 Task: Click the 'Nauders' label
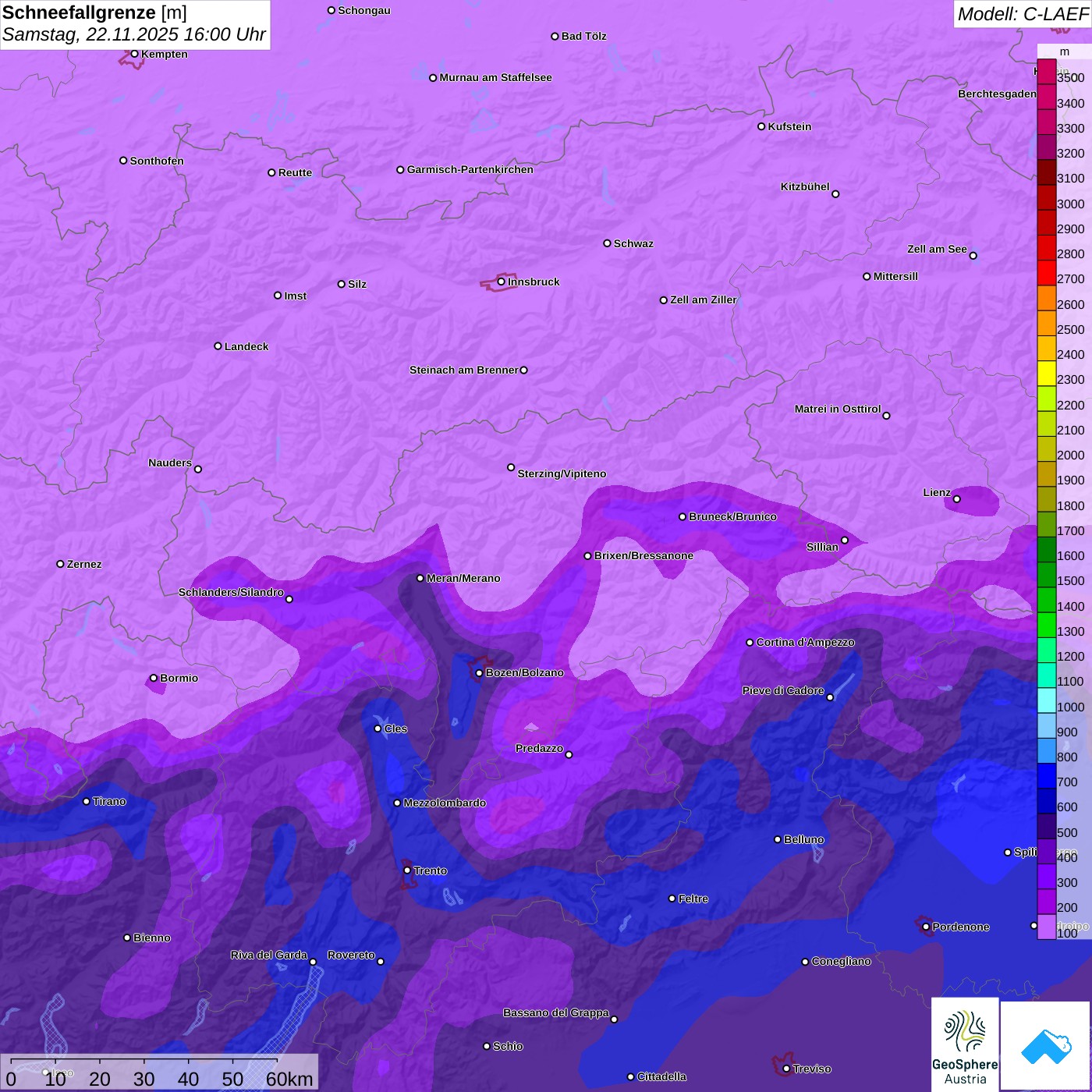point(170,463)
